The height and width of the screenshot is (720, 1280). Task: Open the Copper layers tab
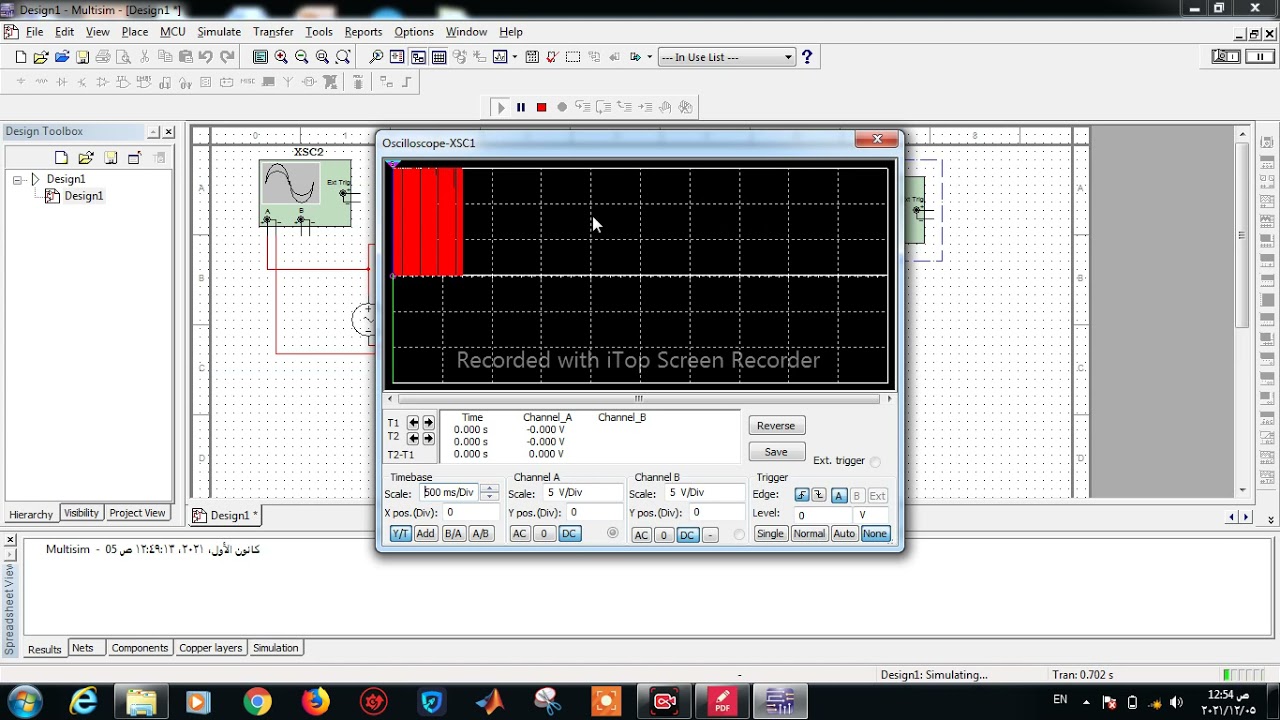pos(210,648)
